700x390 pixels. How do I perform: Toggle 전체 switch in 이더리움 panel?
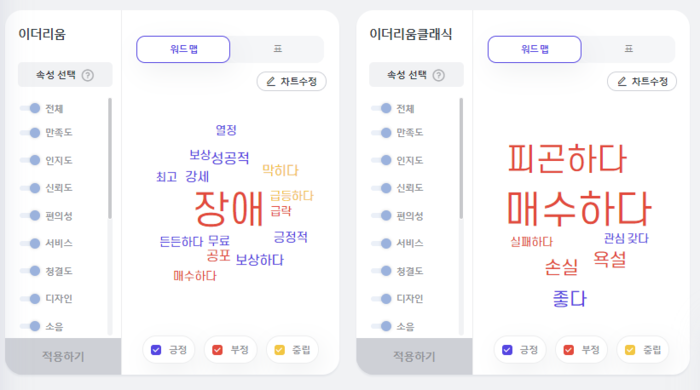(x=30, y=108)
